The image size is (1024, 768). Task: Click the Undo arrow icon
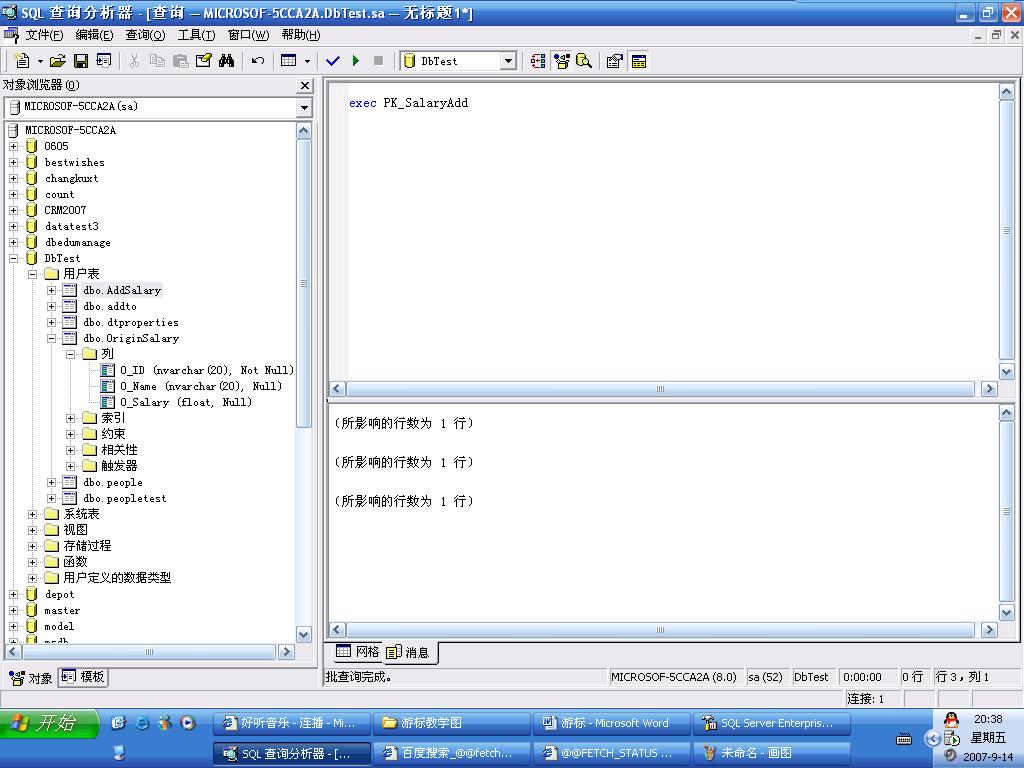click(x=258, y=61)
